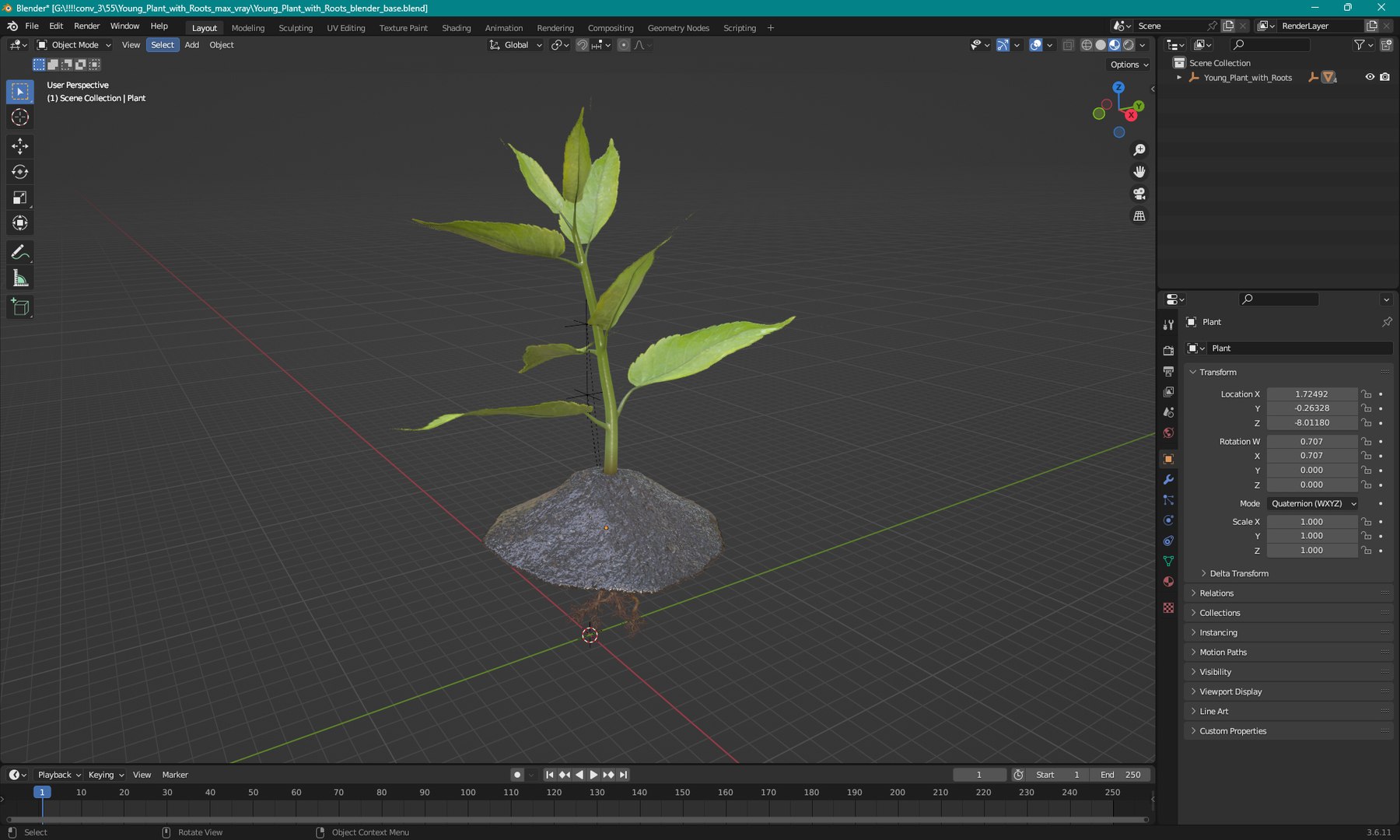Viewport: 1400px width, 840px height.
Task: Click the Options button in viewport
Action: click(1129, 65)
